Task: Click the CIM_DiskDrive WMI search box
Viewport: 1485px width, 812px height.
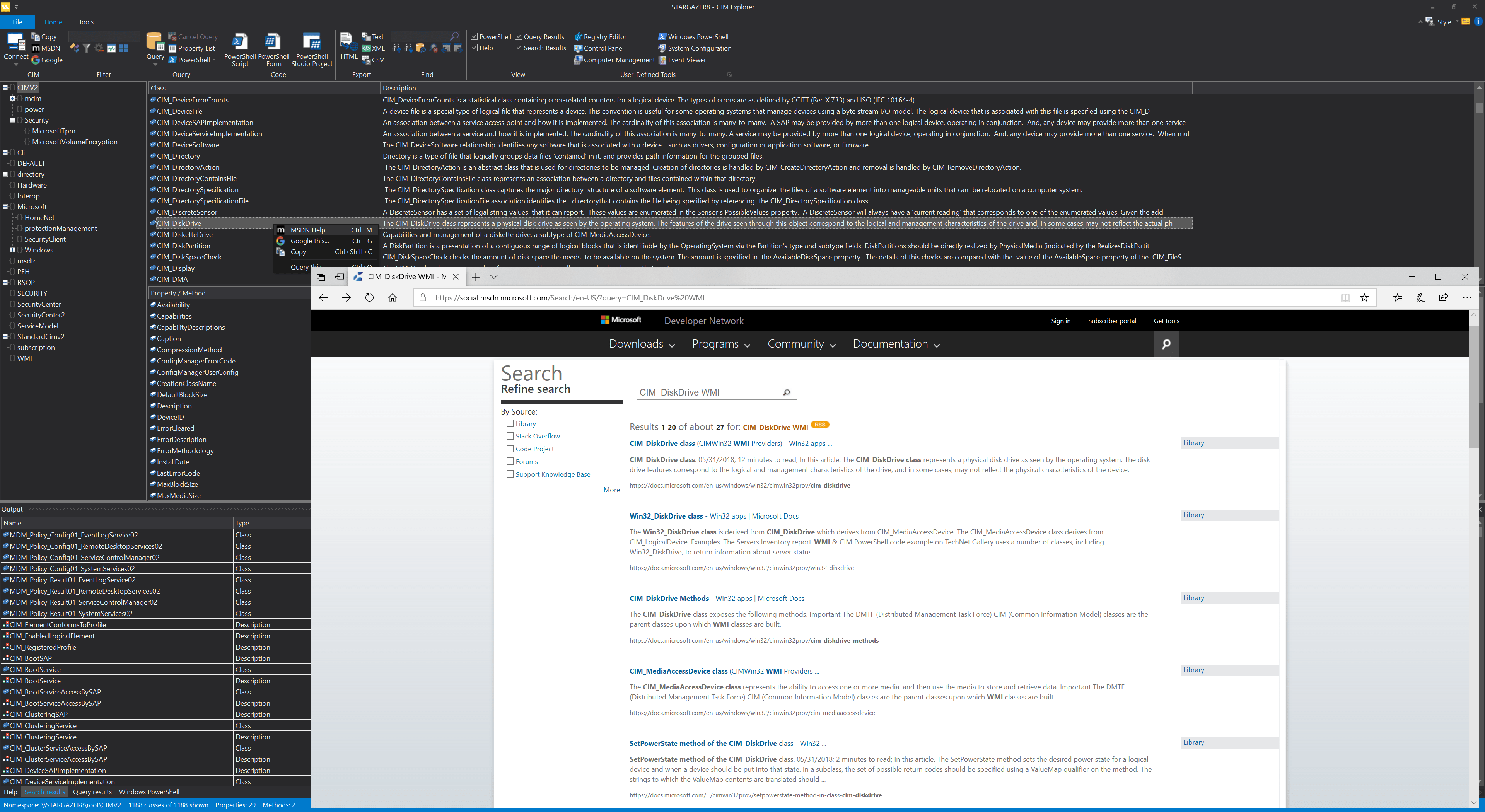Action: coord(709,392)
